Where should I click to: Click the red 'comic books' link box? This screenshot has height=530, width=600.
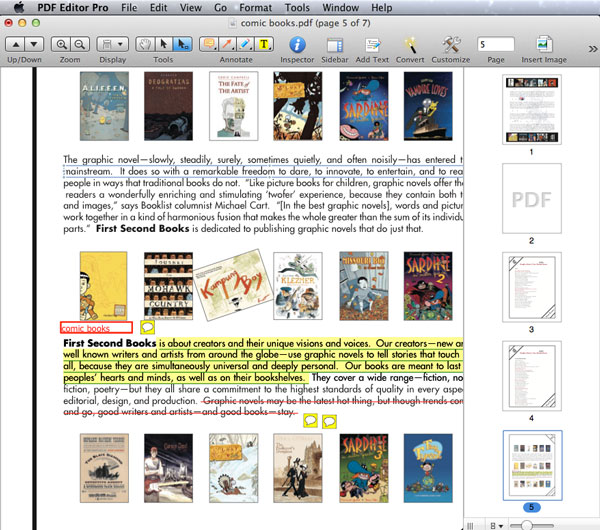96,328
